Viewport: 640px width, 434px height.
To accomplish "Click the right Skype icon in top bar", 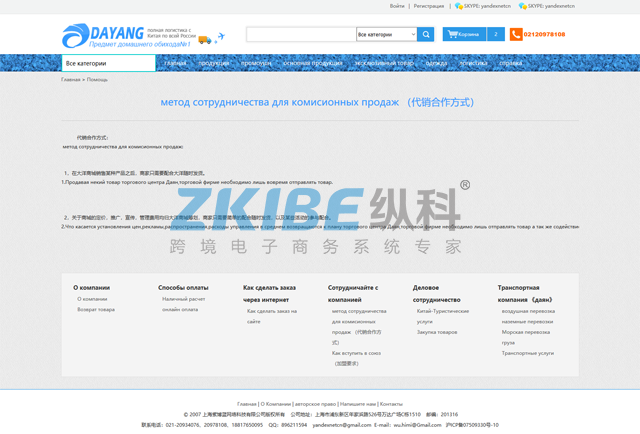I will point(522,6).
